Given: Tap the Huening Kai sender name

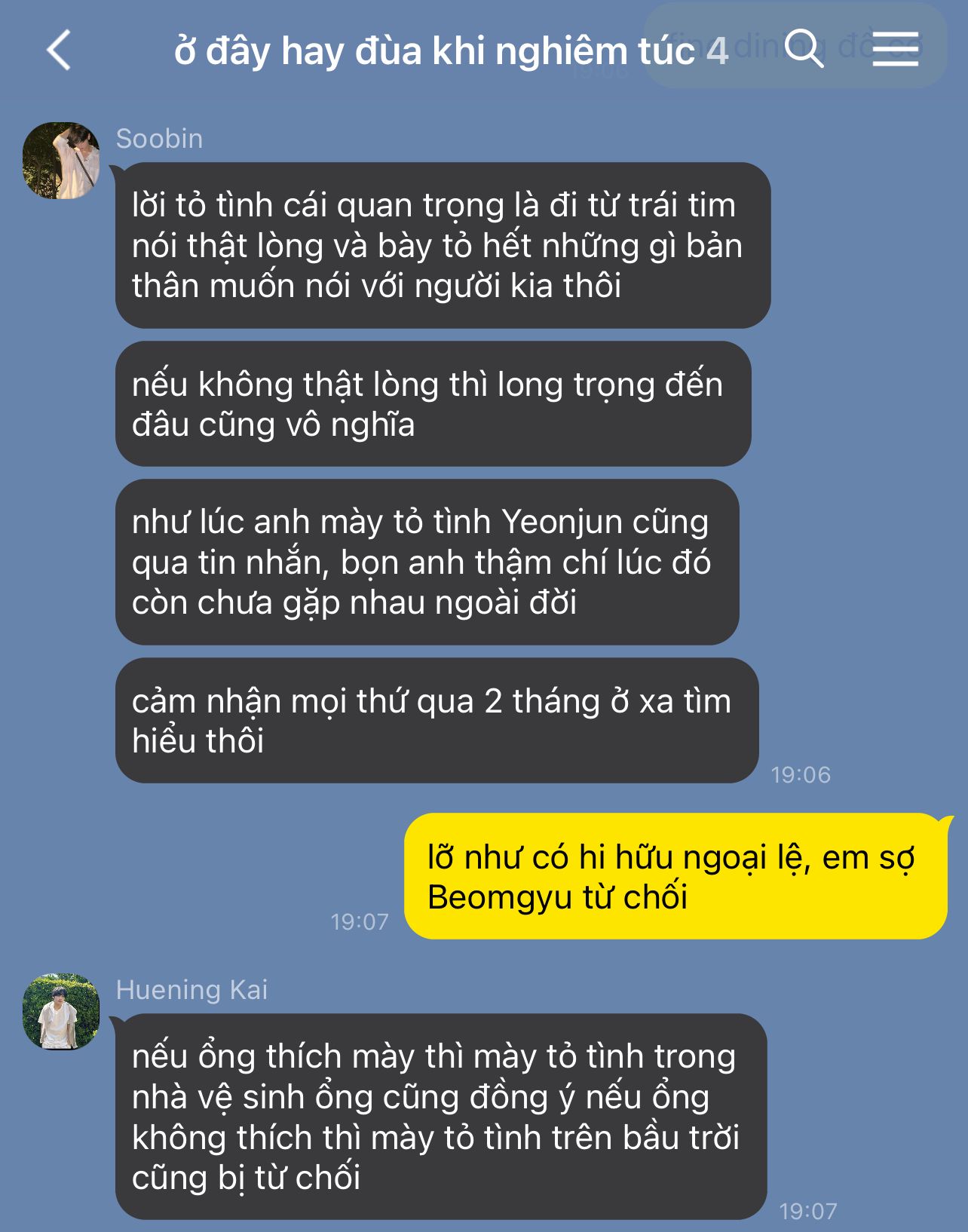Looking at the screenshot, I should point(191,989).
